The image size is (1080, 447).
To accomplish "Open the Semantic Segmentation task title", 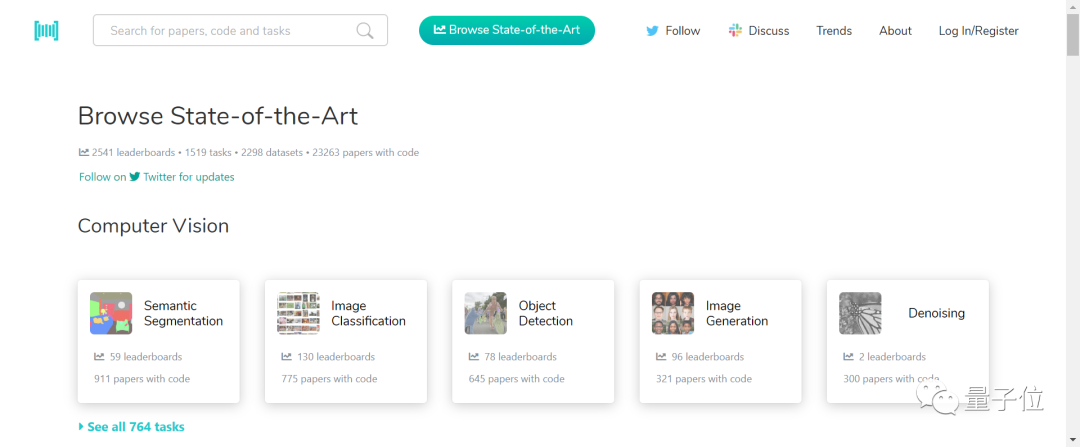I will point(183,313).
